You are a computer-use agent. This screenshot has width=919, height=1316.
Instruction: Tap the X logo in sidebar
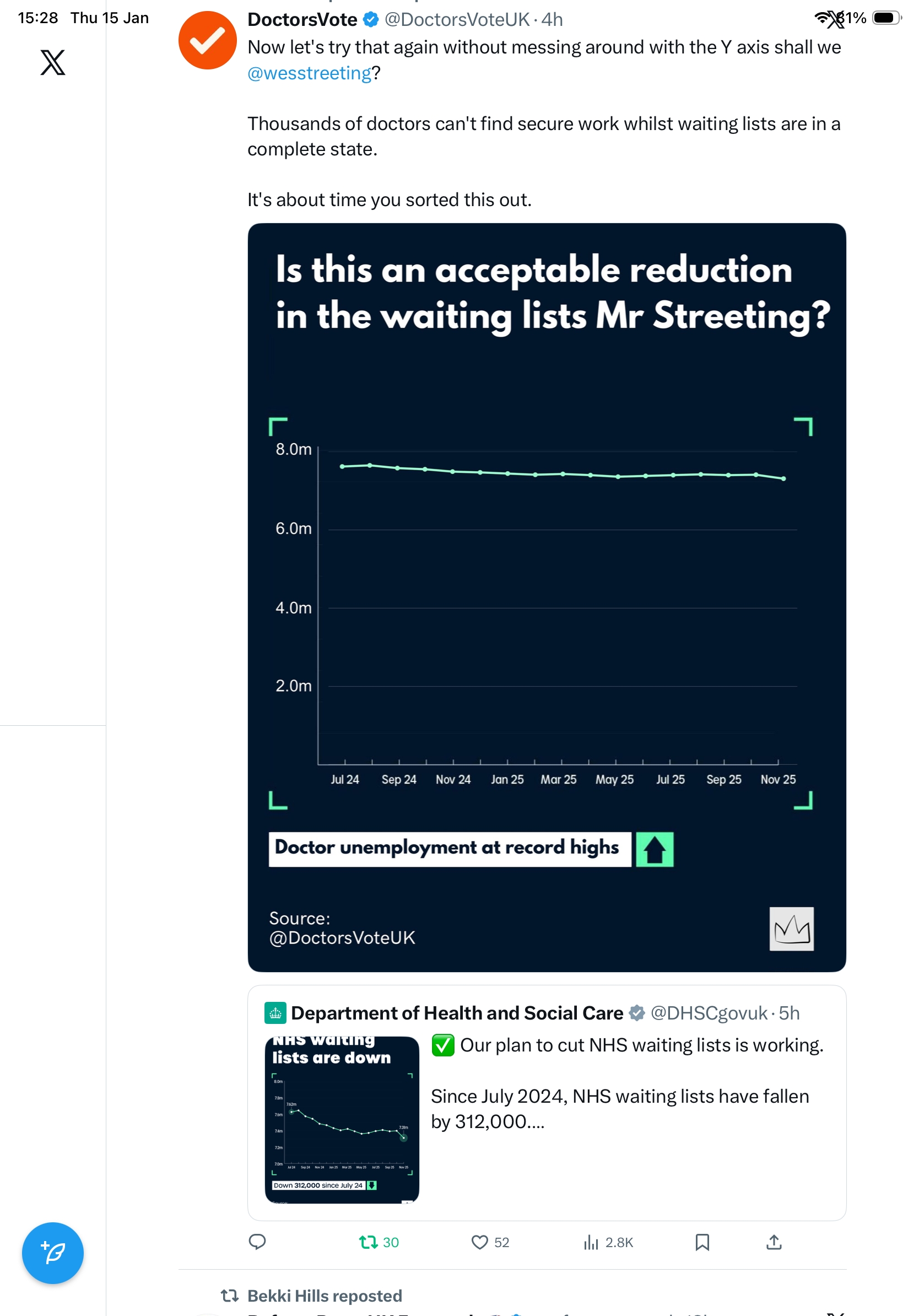(53, 62)
